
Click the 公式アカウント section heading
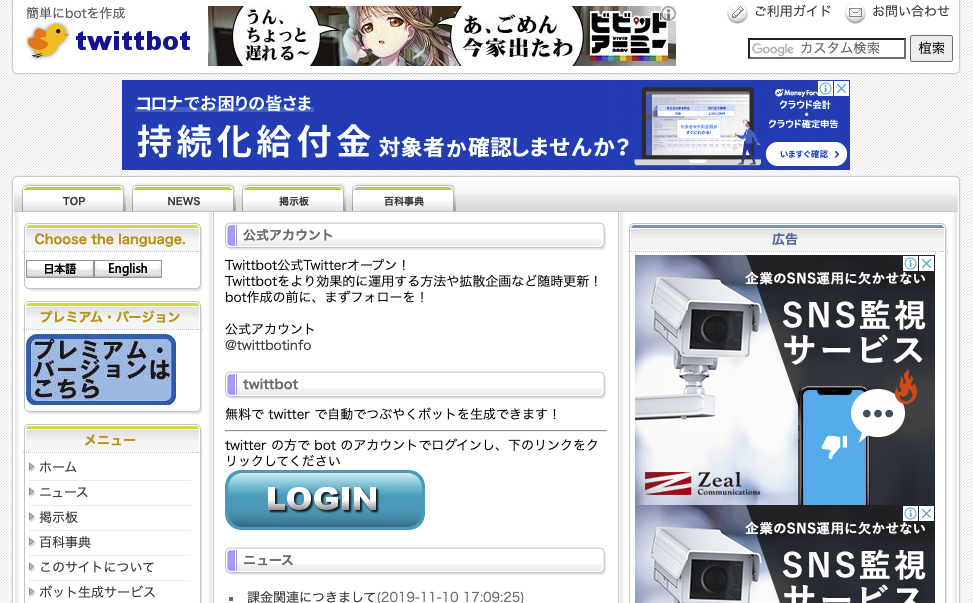(x=288, y=235)
